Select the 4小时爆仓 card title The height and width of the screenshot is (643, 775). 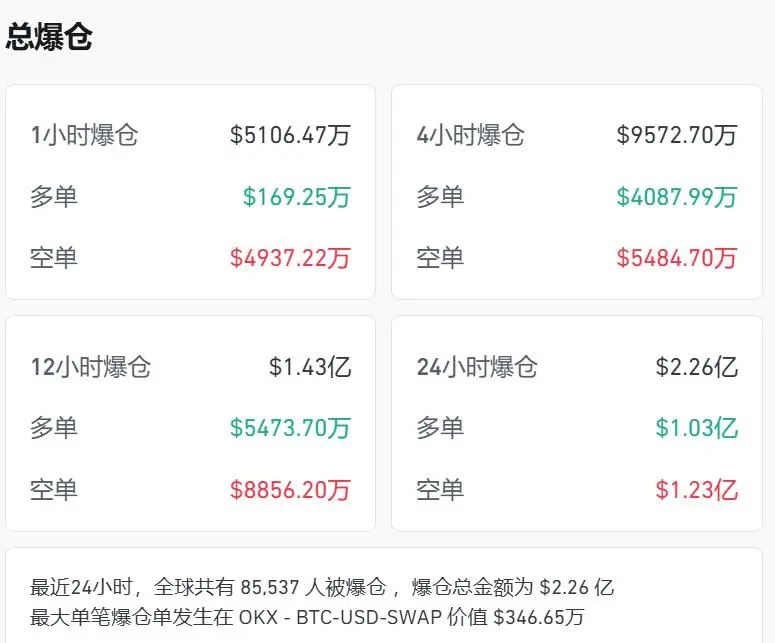(x=470, y=135)
